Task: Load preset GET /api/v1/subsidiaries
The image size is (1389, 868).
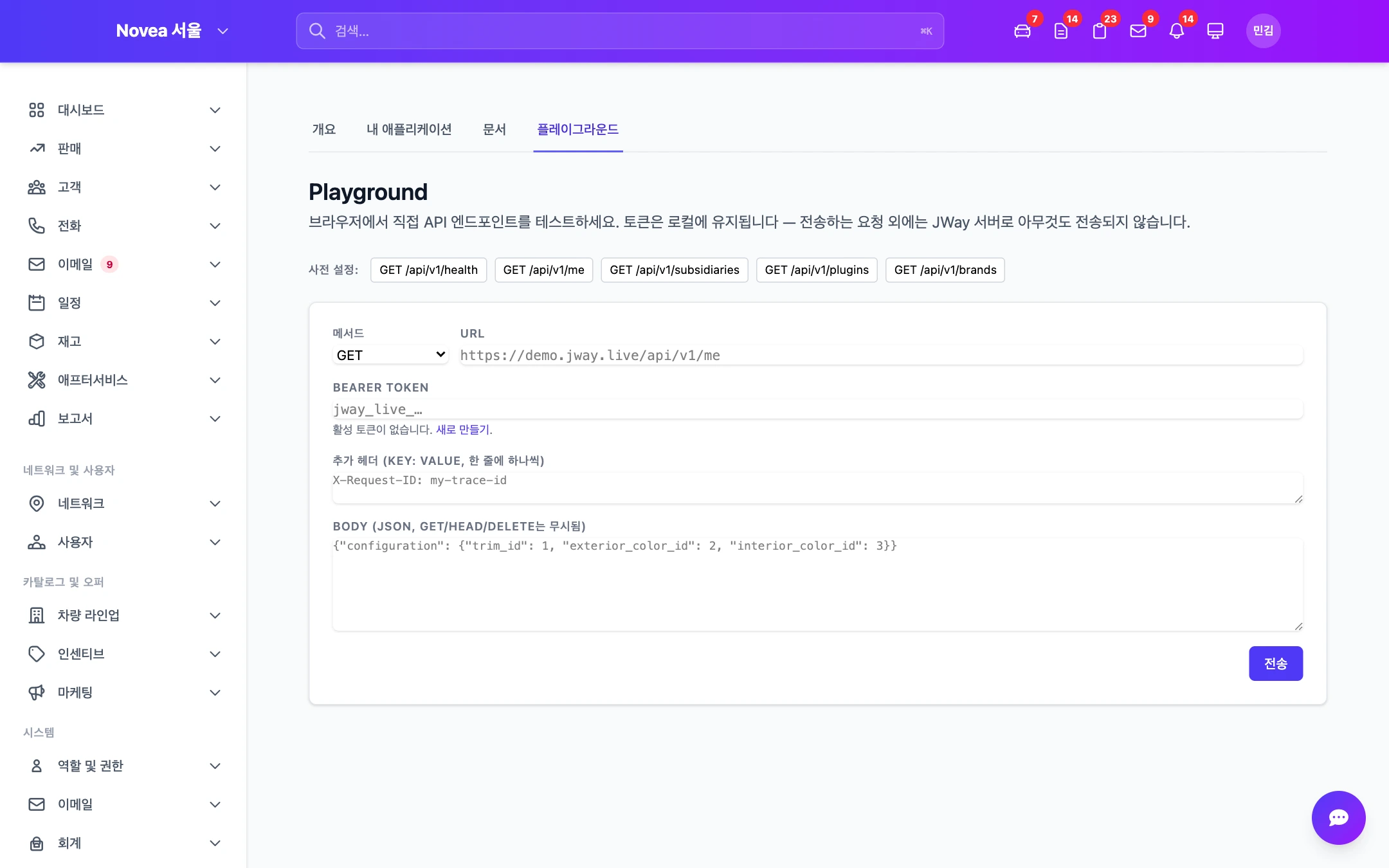Action: tap(674, 269)
